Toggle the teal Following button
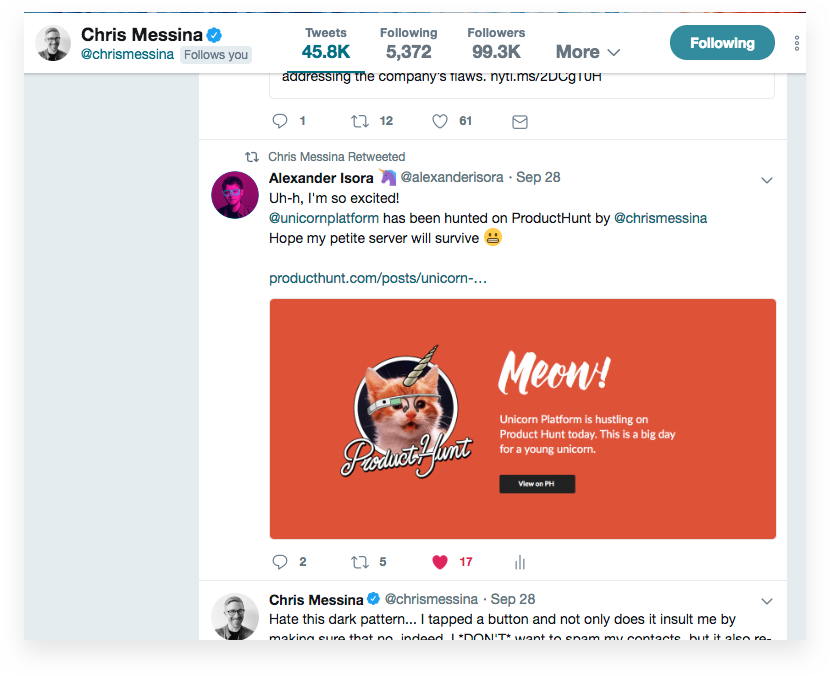 [x=721, y=43]
